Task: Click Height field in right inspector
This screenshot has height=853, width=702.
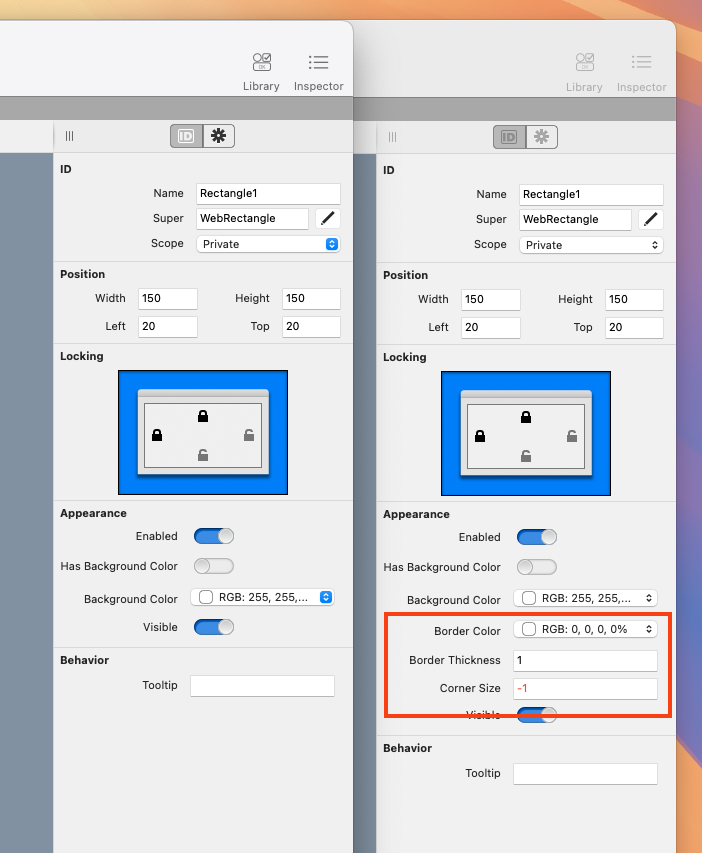Action: pyautogui.click(x=634, y=300)
